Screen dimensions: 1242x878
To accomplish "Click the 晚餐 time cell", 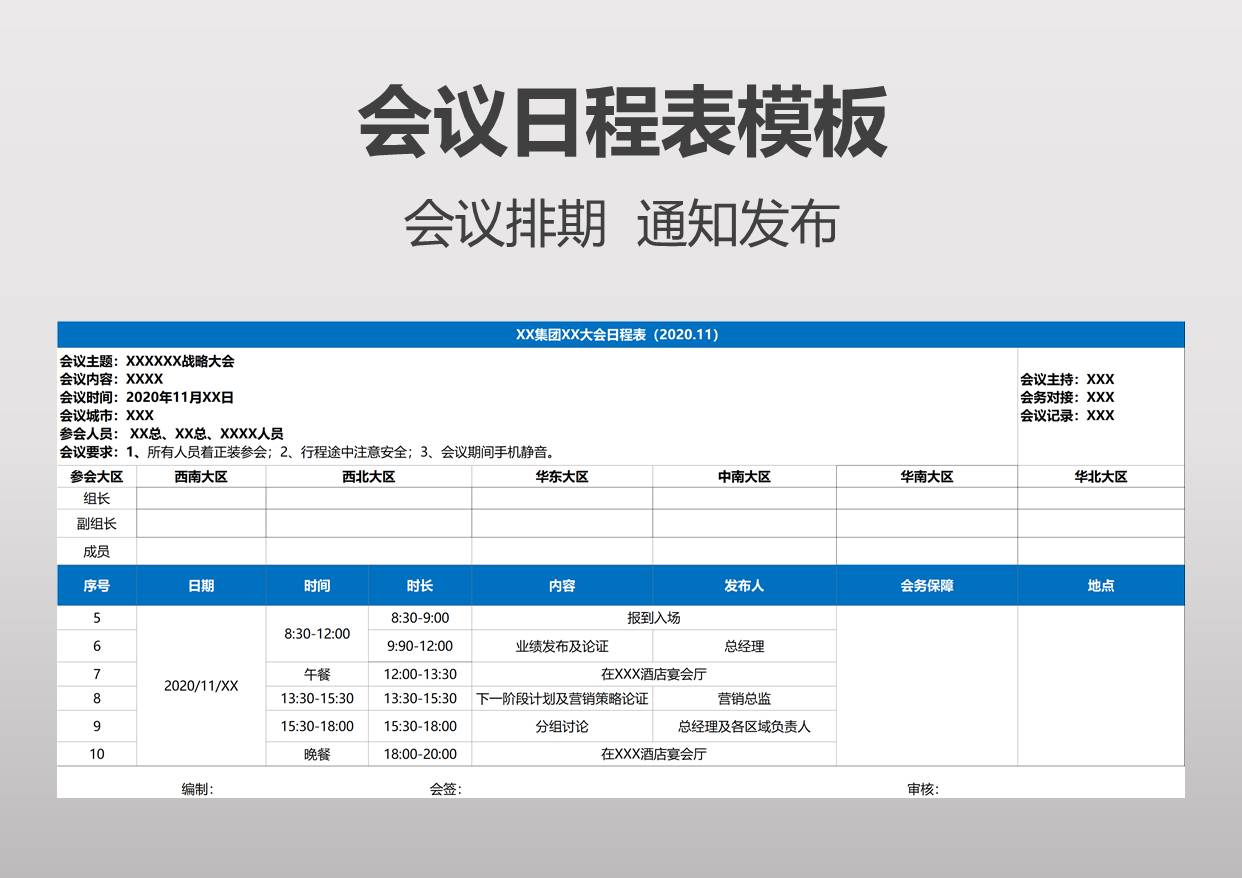I will tap(317, 754).
